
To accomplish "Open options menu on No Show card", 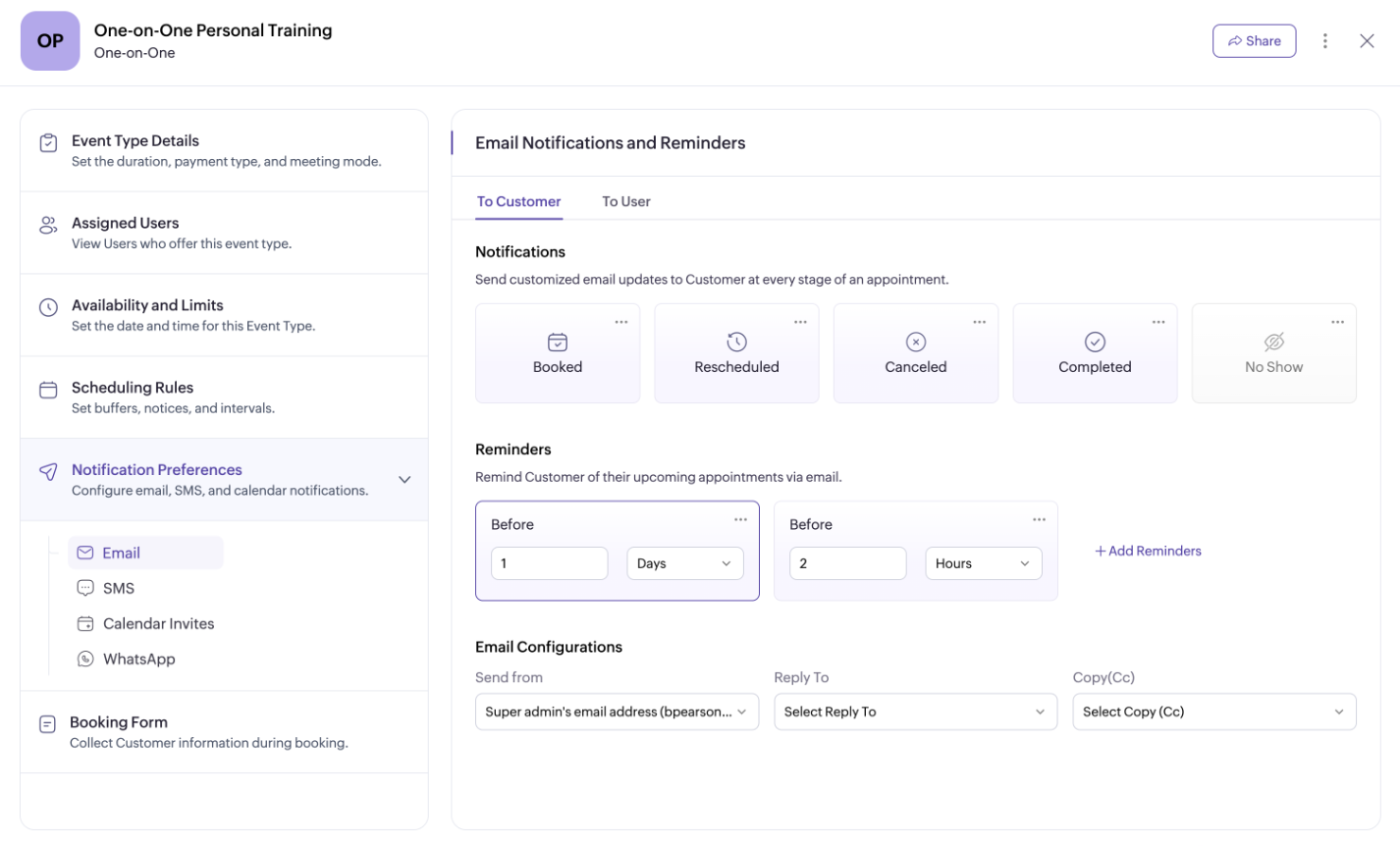I will point(1338,322).
